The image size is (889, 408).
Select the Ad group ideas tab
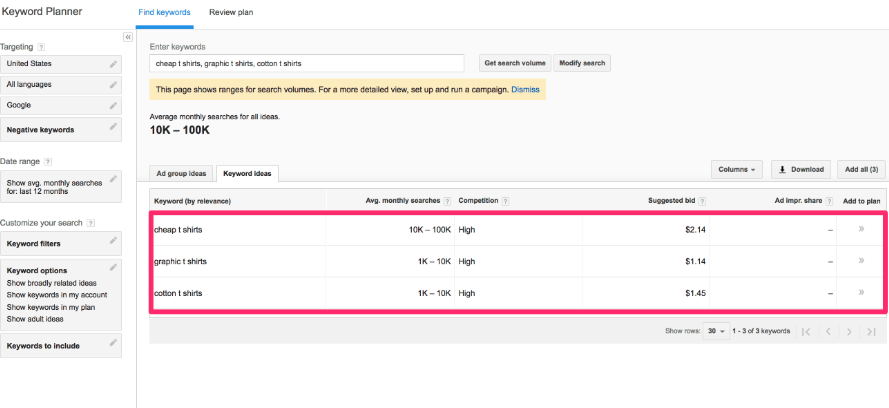181,173
